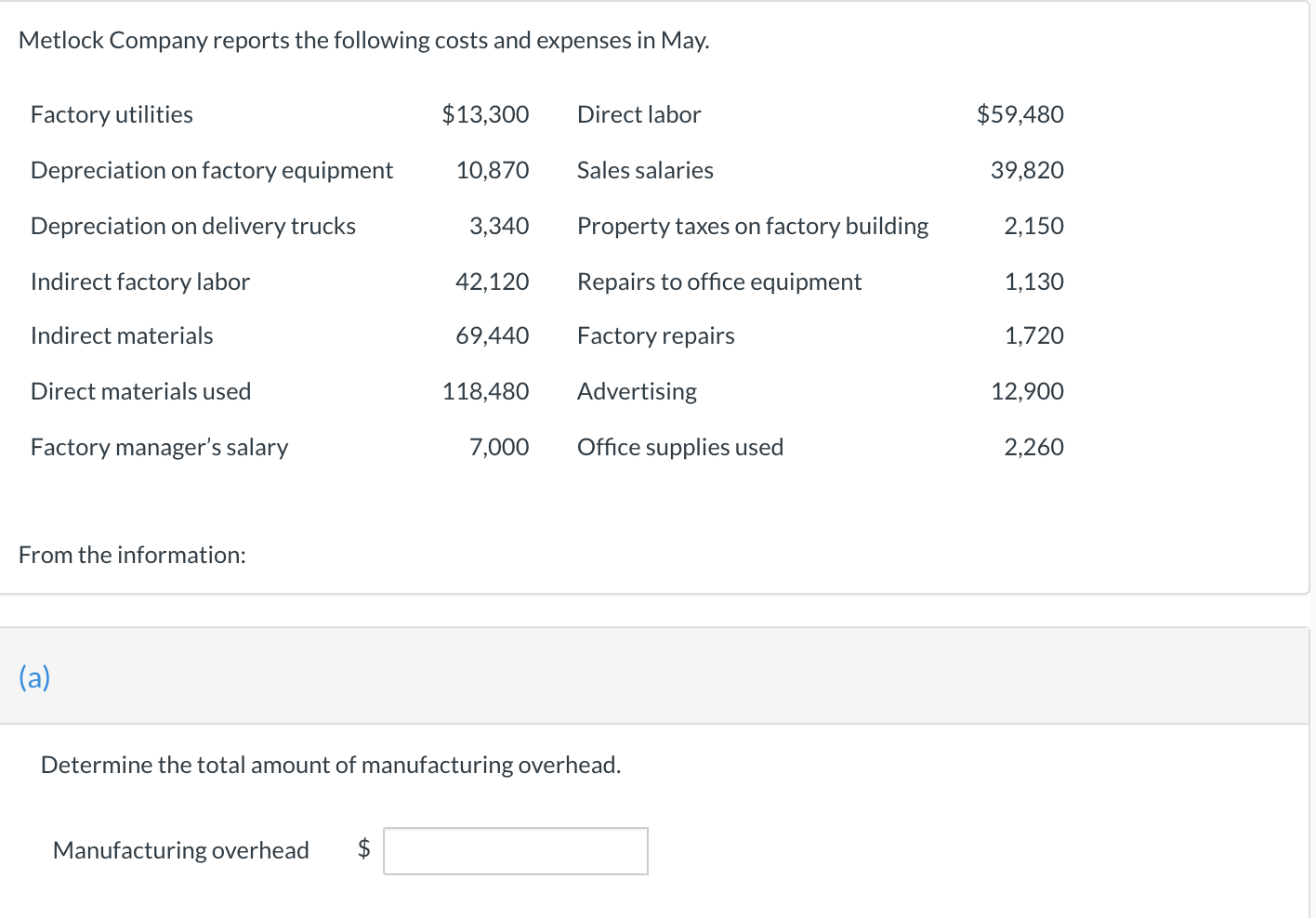The width and height of the screenshot is (1316, 918).
Task: Click the 118,480 value
Action: [486, 391]
